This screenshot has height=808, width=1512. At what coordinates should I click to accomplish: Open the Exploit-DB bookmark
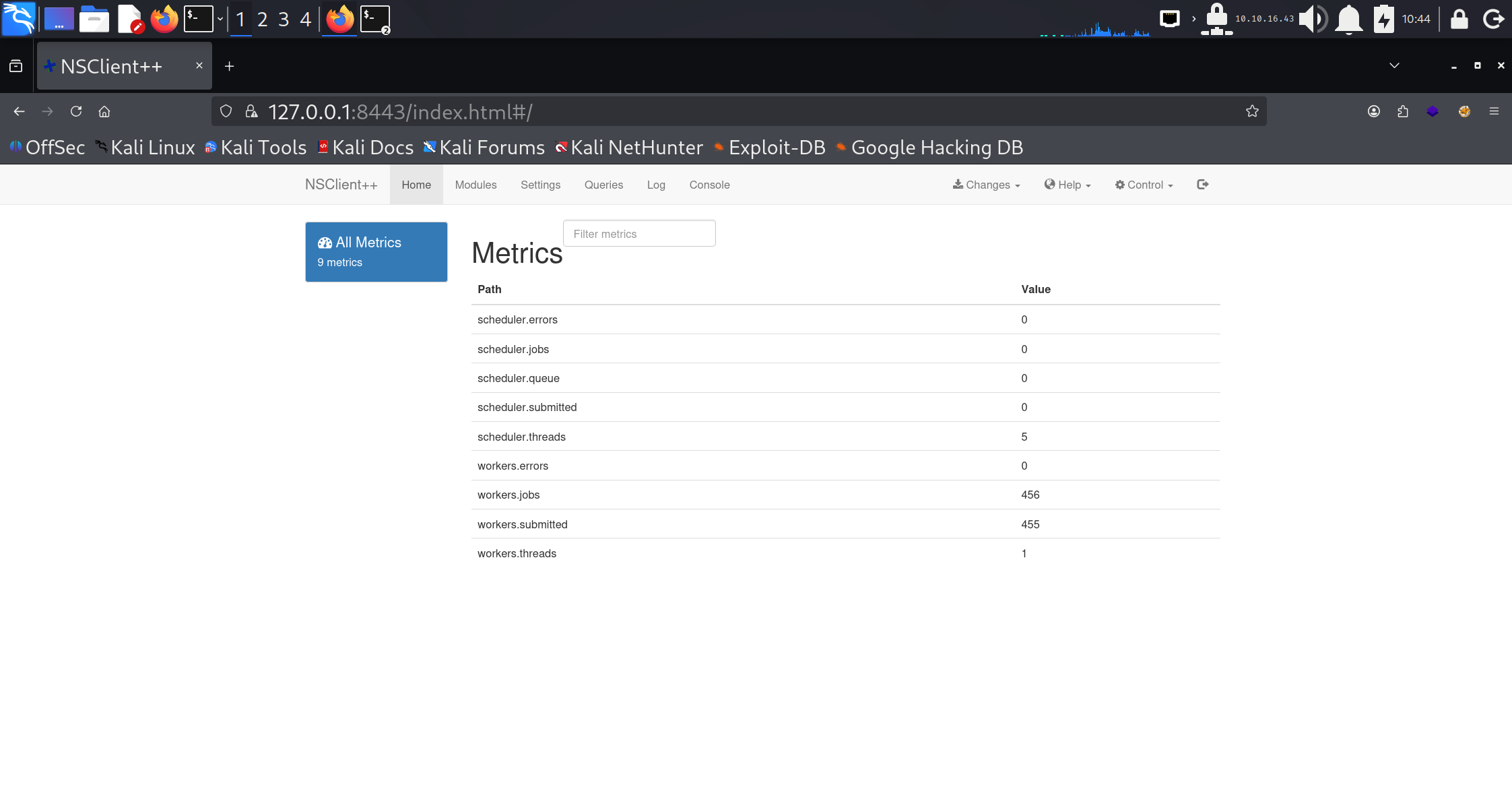tap(769, 148)
